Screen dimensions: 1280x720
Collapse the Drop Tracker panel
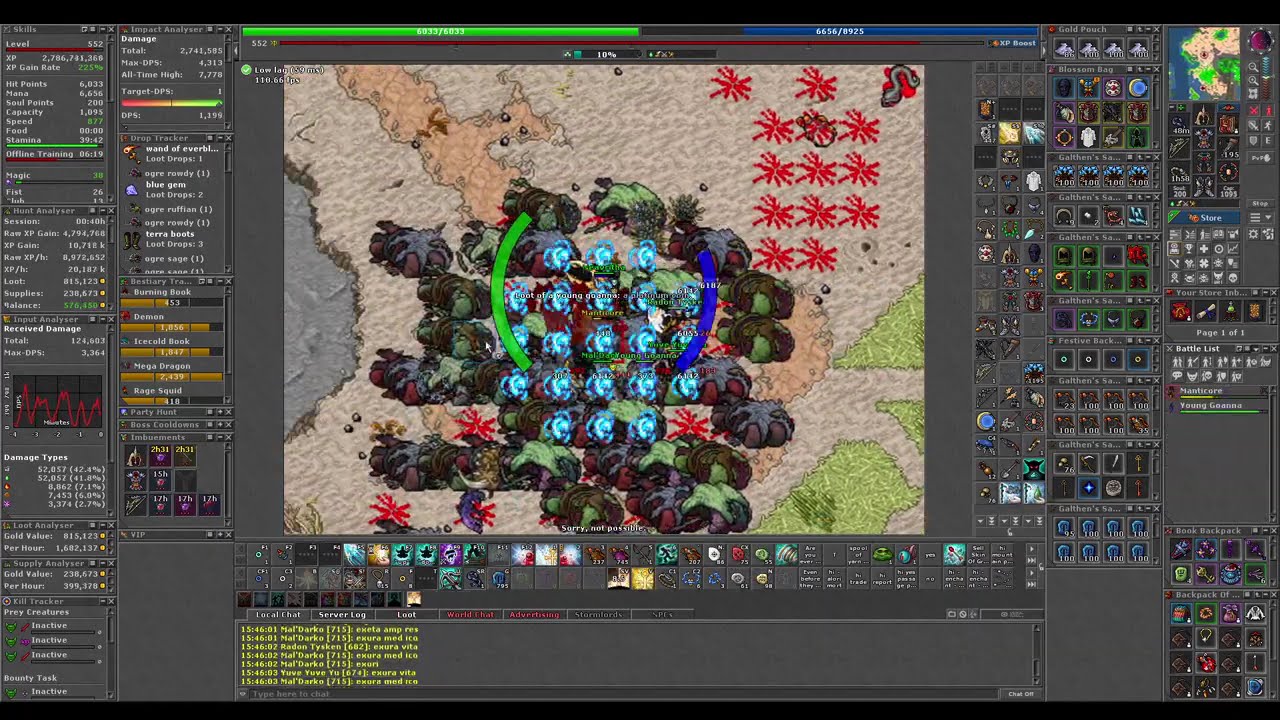(220, 138)
